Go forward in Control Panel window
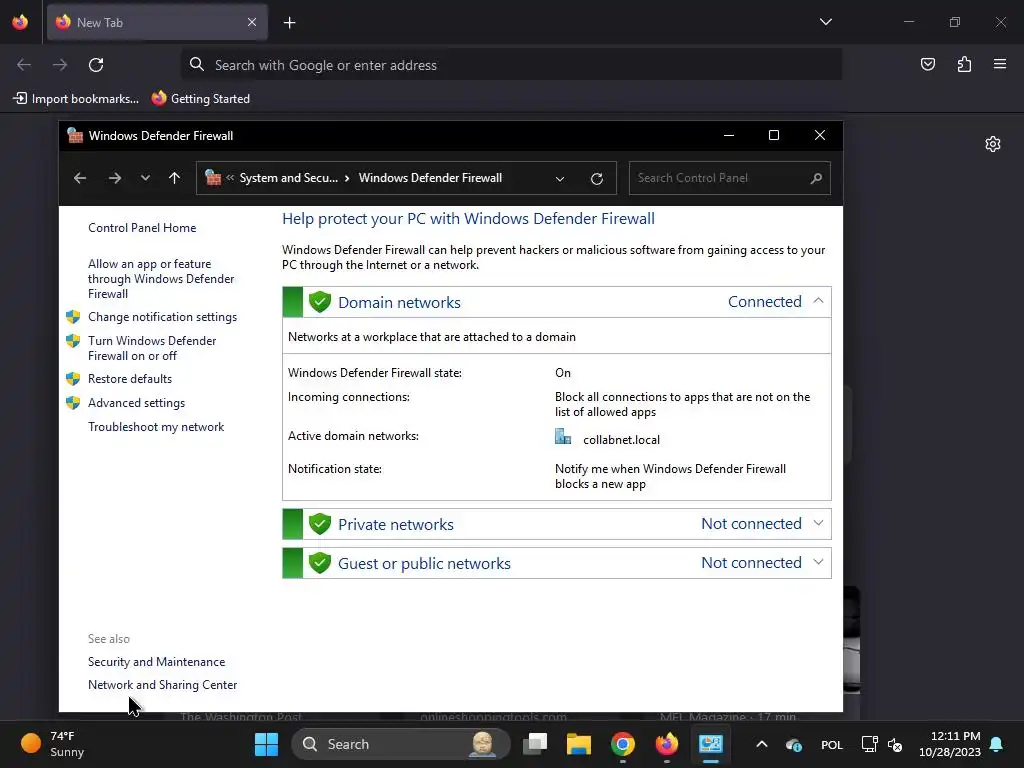Screen dimensions: 1024x768 pos(115,178)
